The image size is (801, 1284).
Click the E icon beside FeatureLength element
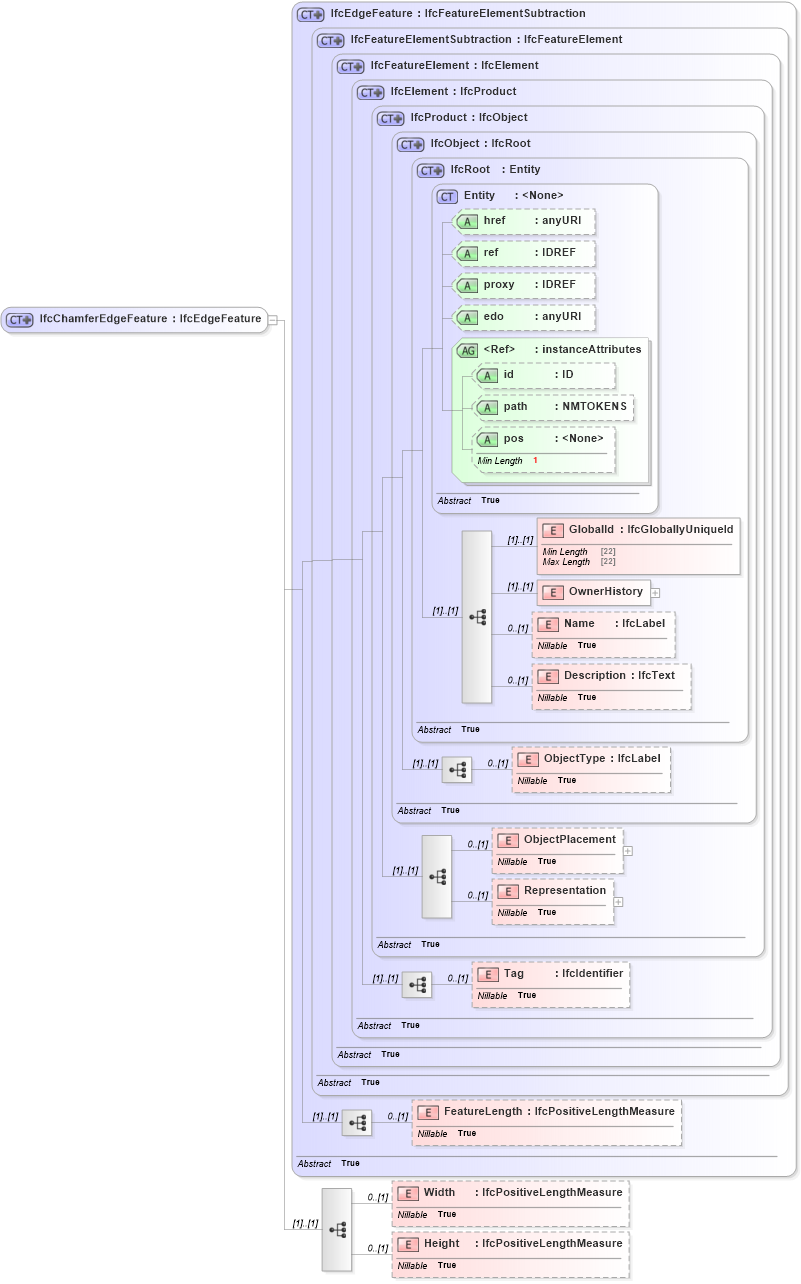(x=428, y=1111)
